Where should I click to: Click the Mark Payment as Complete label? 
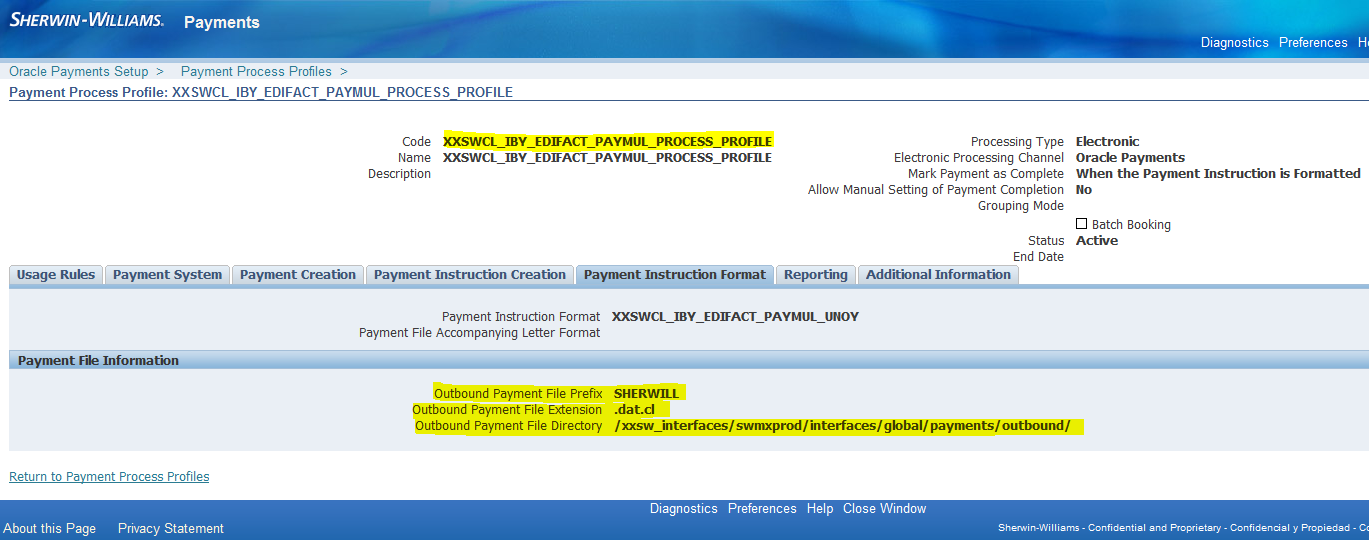tap(986, 174)
